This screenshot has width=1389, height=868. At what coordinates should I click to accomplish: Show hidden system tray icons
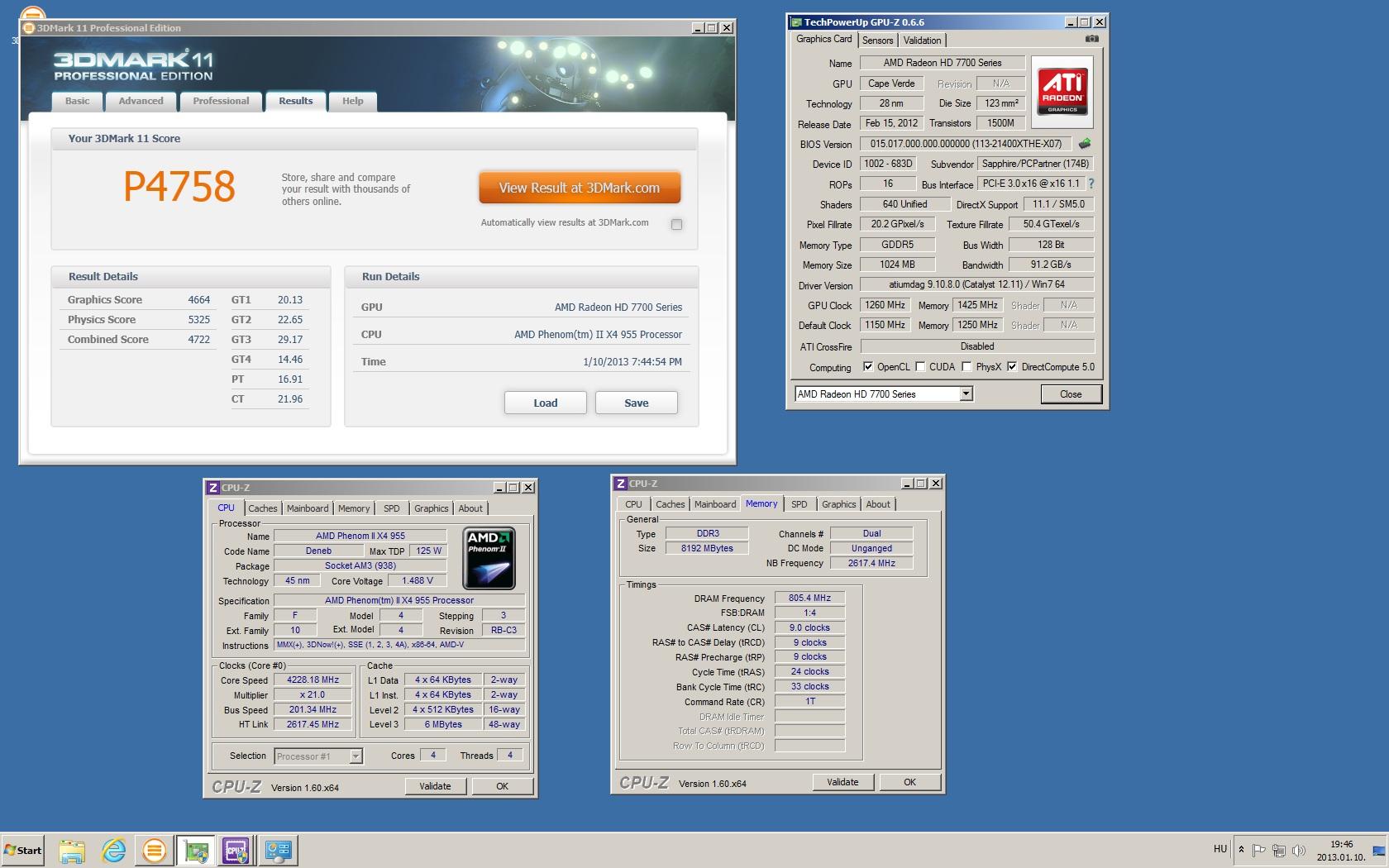1240,849
